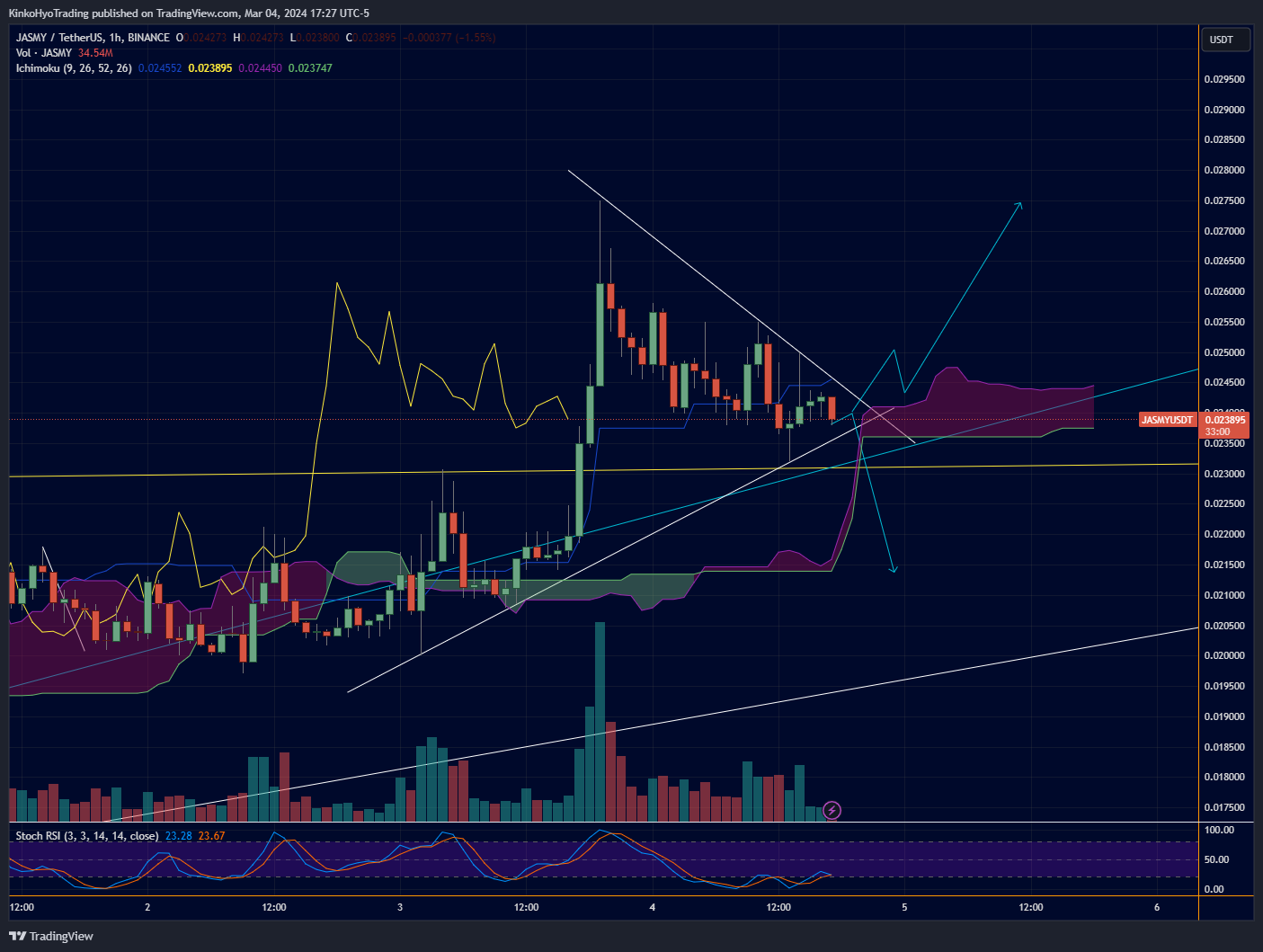Select the JASMY / TetherUS symbol title
The width and height of the screenshot is (1263, 952).
[x=93, y=38]
